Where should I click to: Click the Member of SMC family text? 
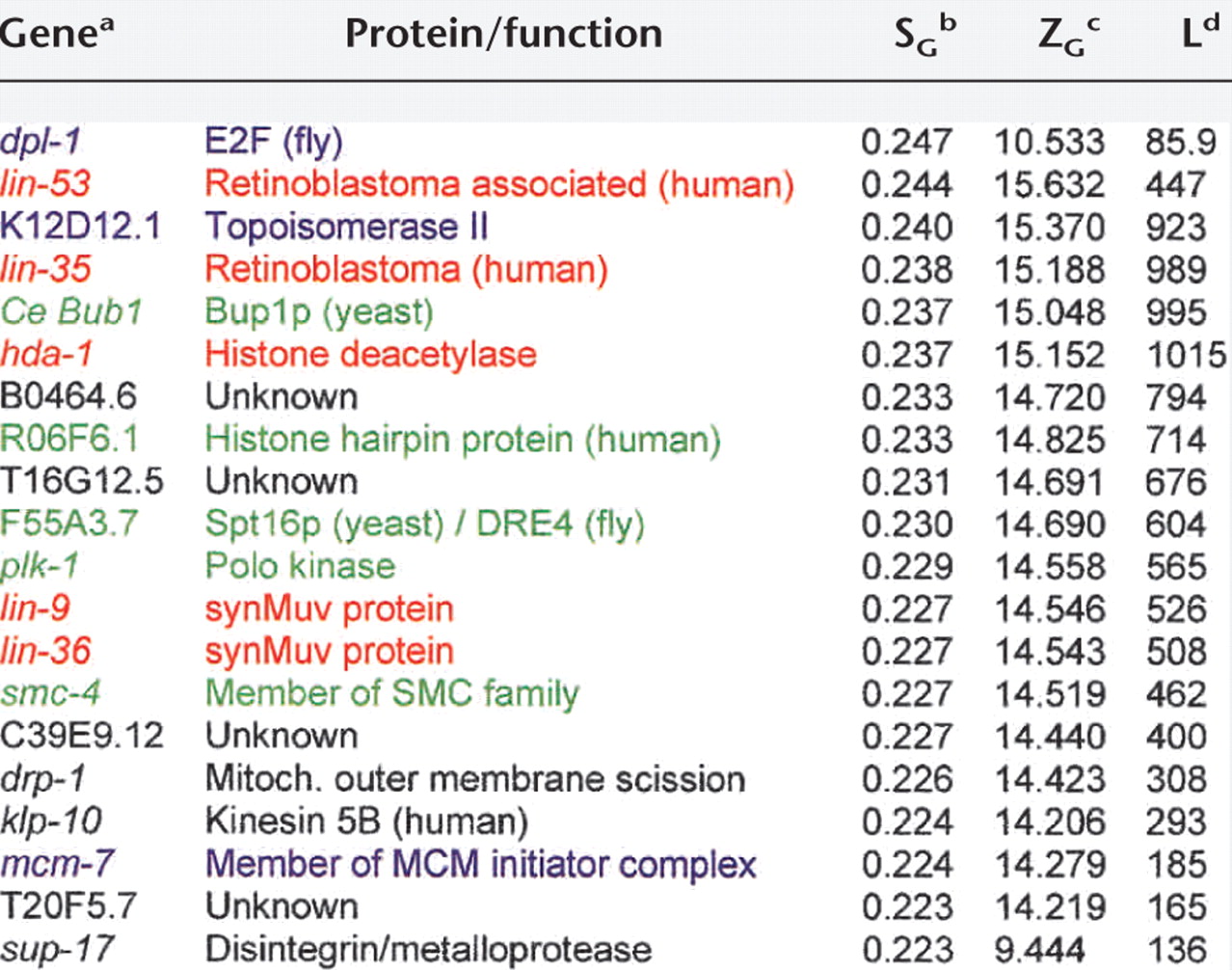tap(391, 693)
